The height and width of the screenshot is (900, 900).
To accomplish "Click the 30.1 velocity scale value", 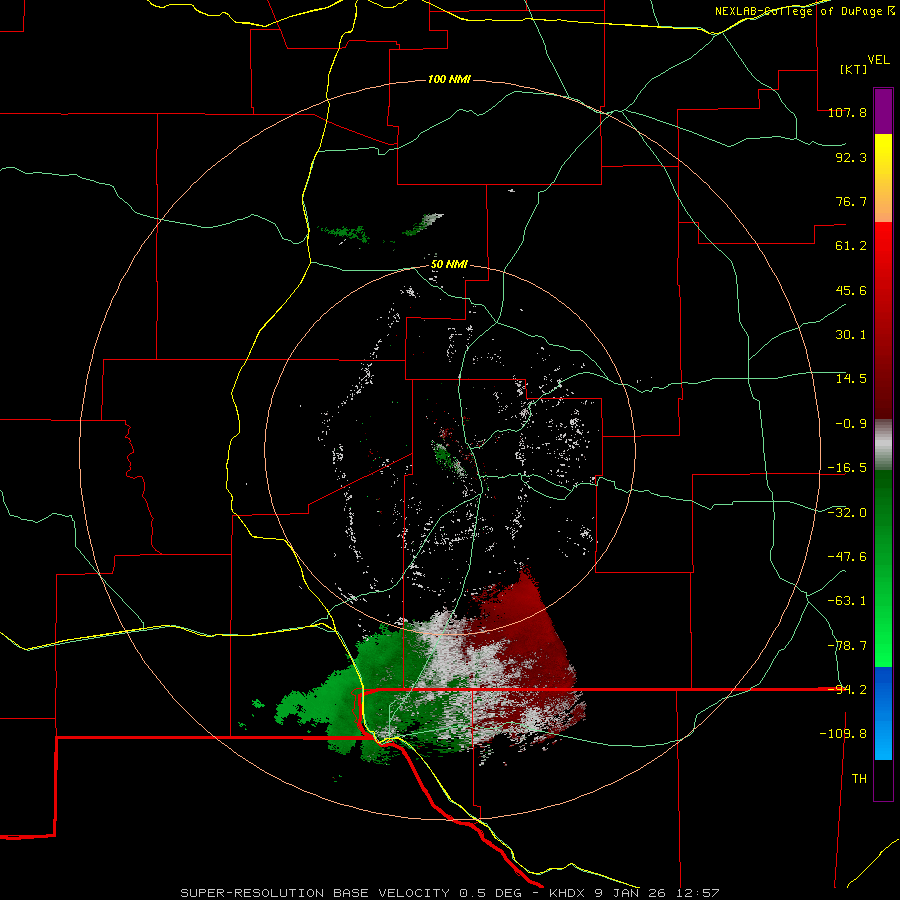I will (x=851, y=335).
